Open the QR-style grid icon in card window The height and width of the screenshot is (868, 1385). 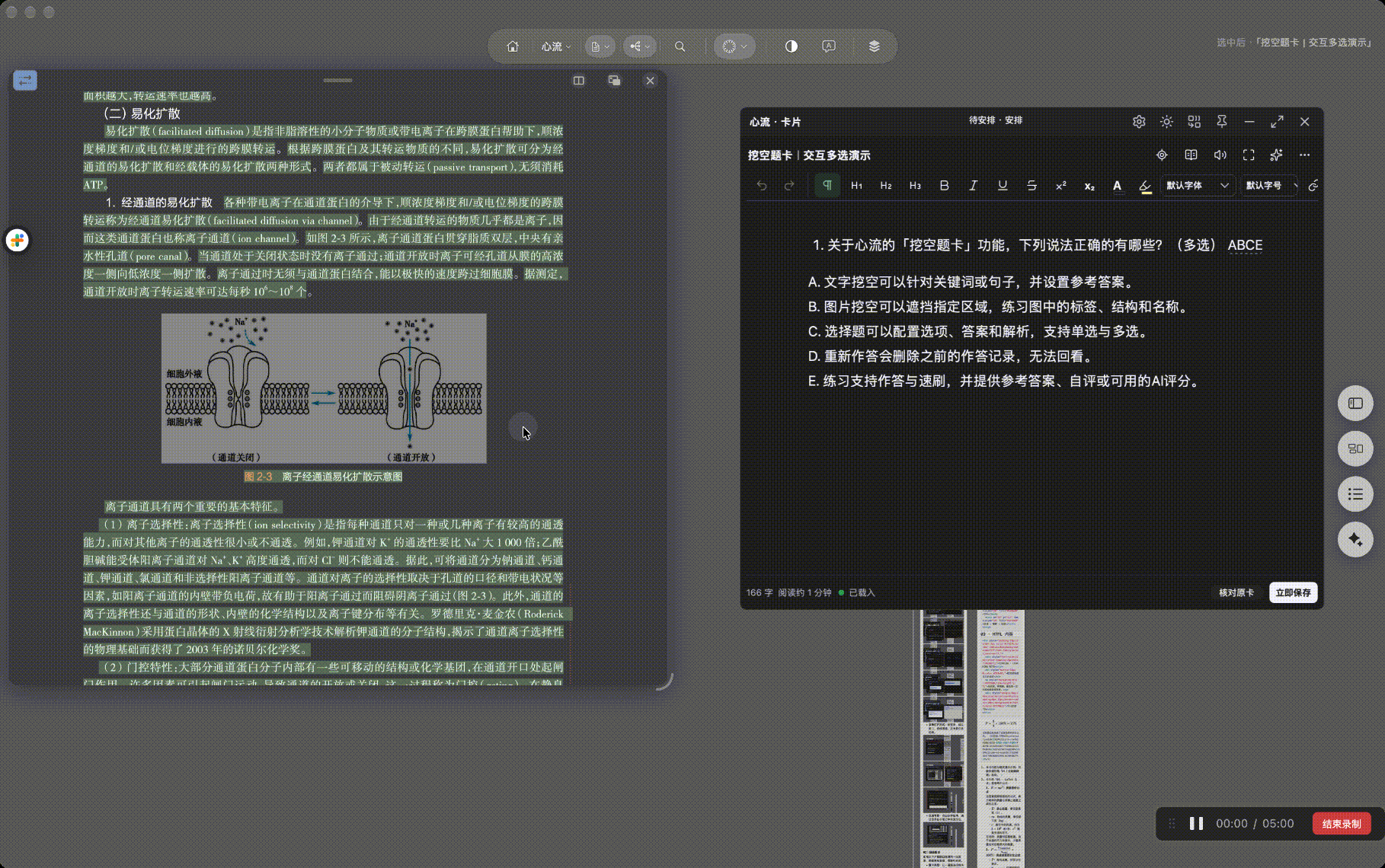pyautogui.click(x=1194, y=122)
